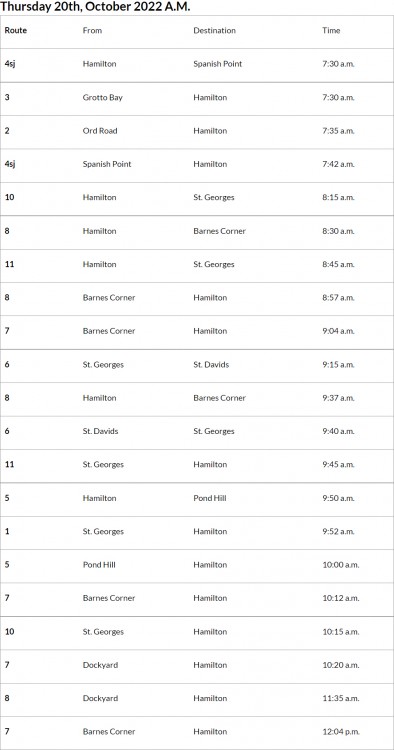The image size is (394, 750).
Task: Click the Route column header
Action: coord(16,30)
